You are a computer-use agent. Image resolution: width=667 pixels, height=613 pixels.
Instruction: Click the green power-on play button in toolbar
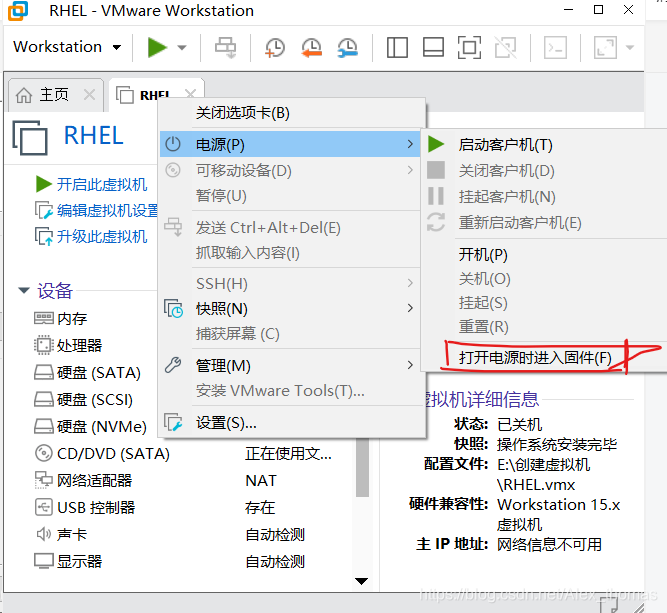click(x=157, y=47)
